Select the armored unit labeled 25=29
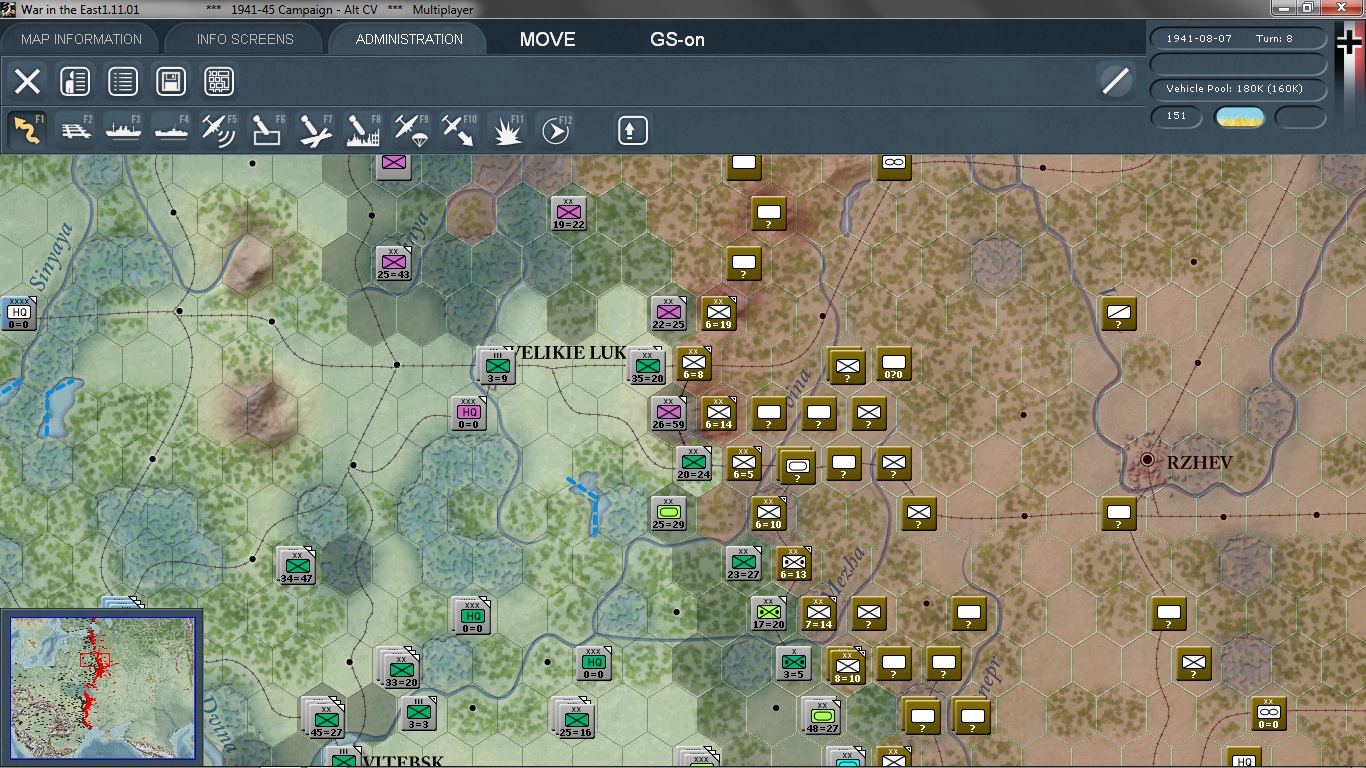The height and width of the screenshot is (768, 1366). pyautogui.click(x=668, y=513)
